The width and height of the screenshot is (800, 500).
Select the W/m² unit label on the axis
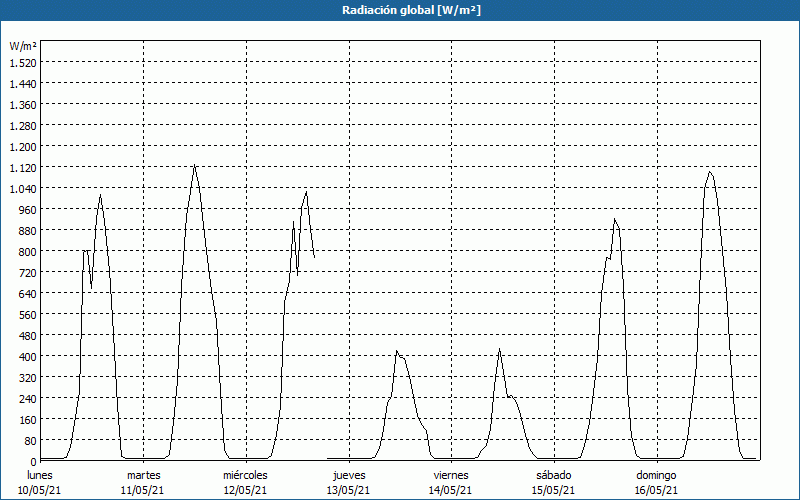point(23,46)
